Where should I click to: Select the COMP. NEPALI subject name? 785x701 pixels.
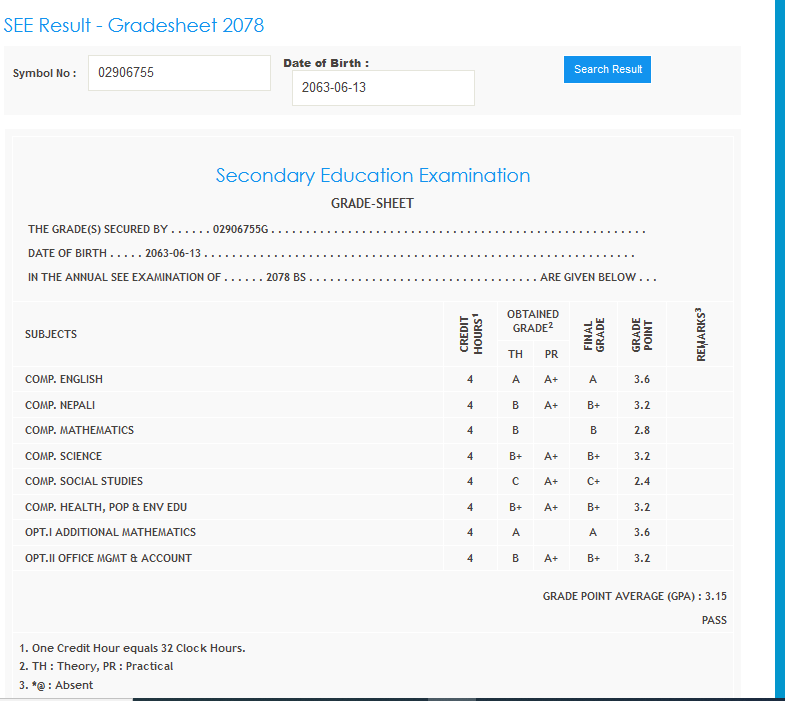click(x=60, y=405)
